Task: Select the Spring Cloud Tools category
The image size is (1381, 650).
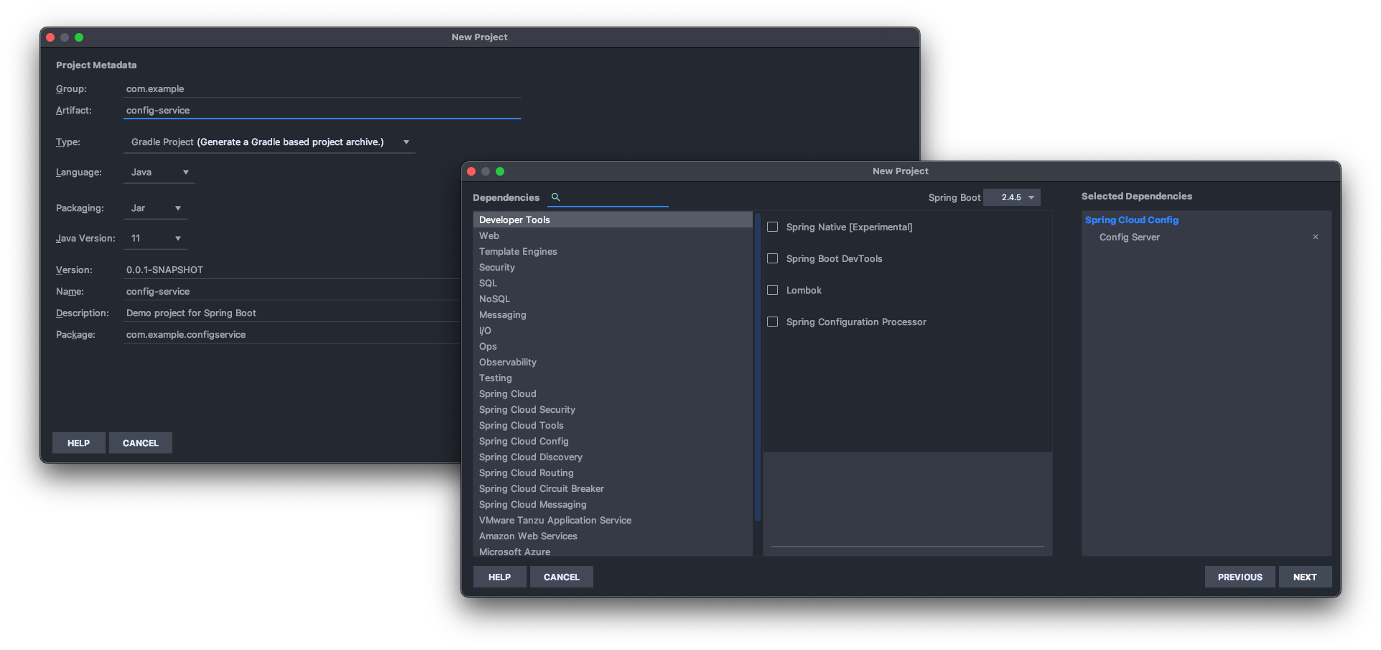Action: tap(613, 425)
